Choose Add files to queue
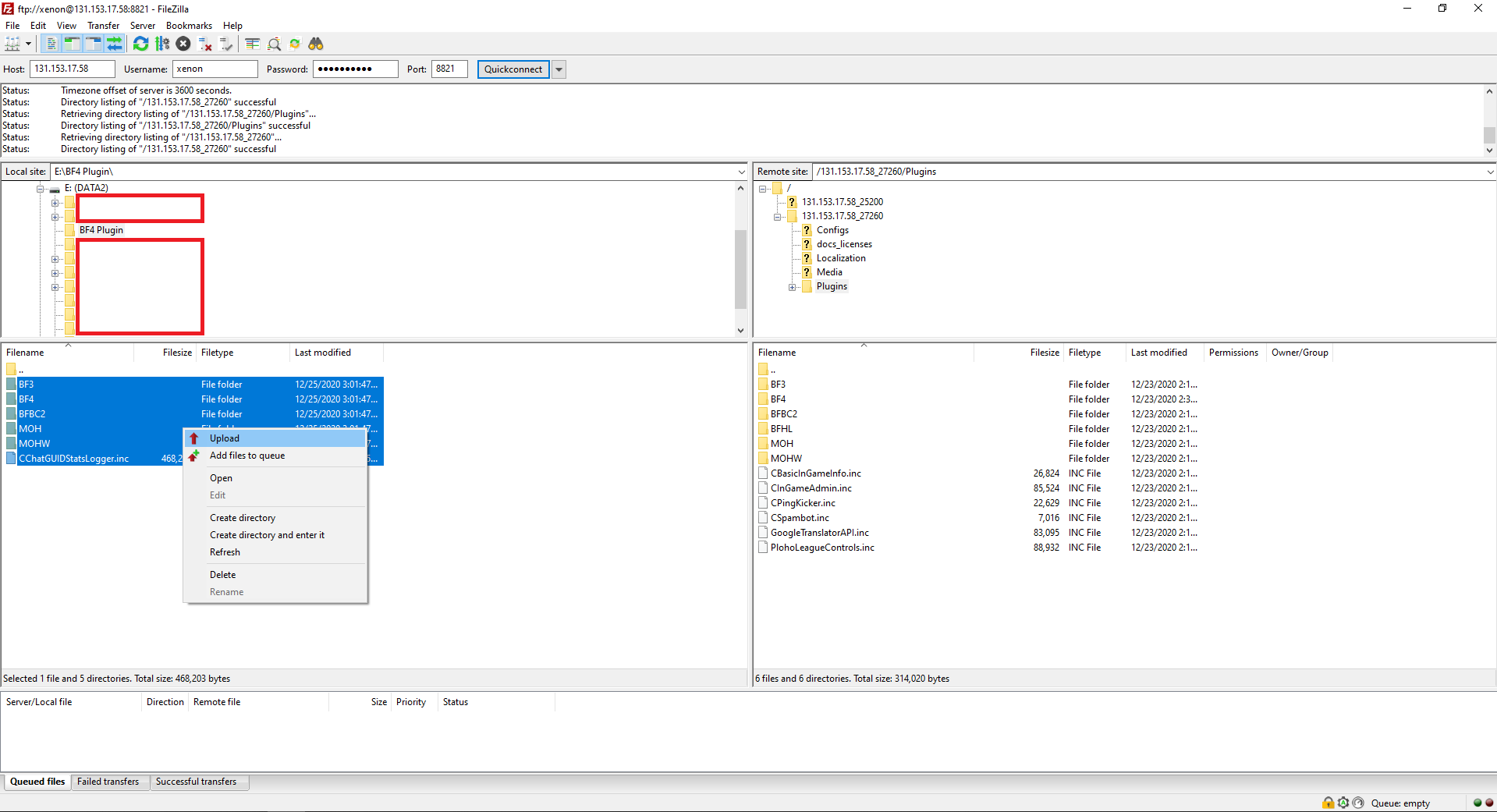 pos(275,456)
